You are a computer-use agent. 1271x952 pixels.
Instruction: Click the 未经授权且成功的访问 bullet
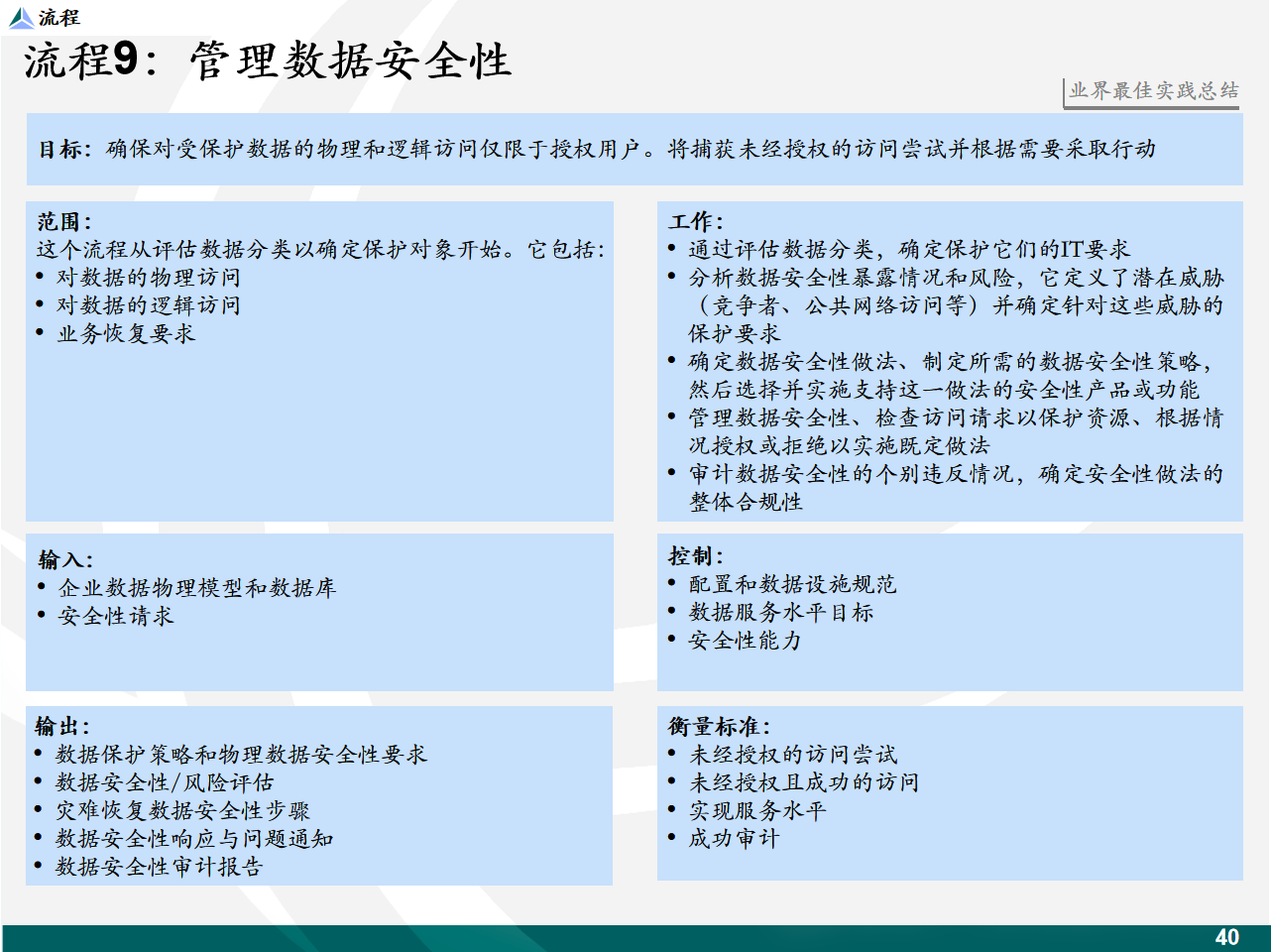point(803,782)
